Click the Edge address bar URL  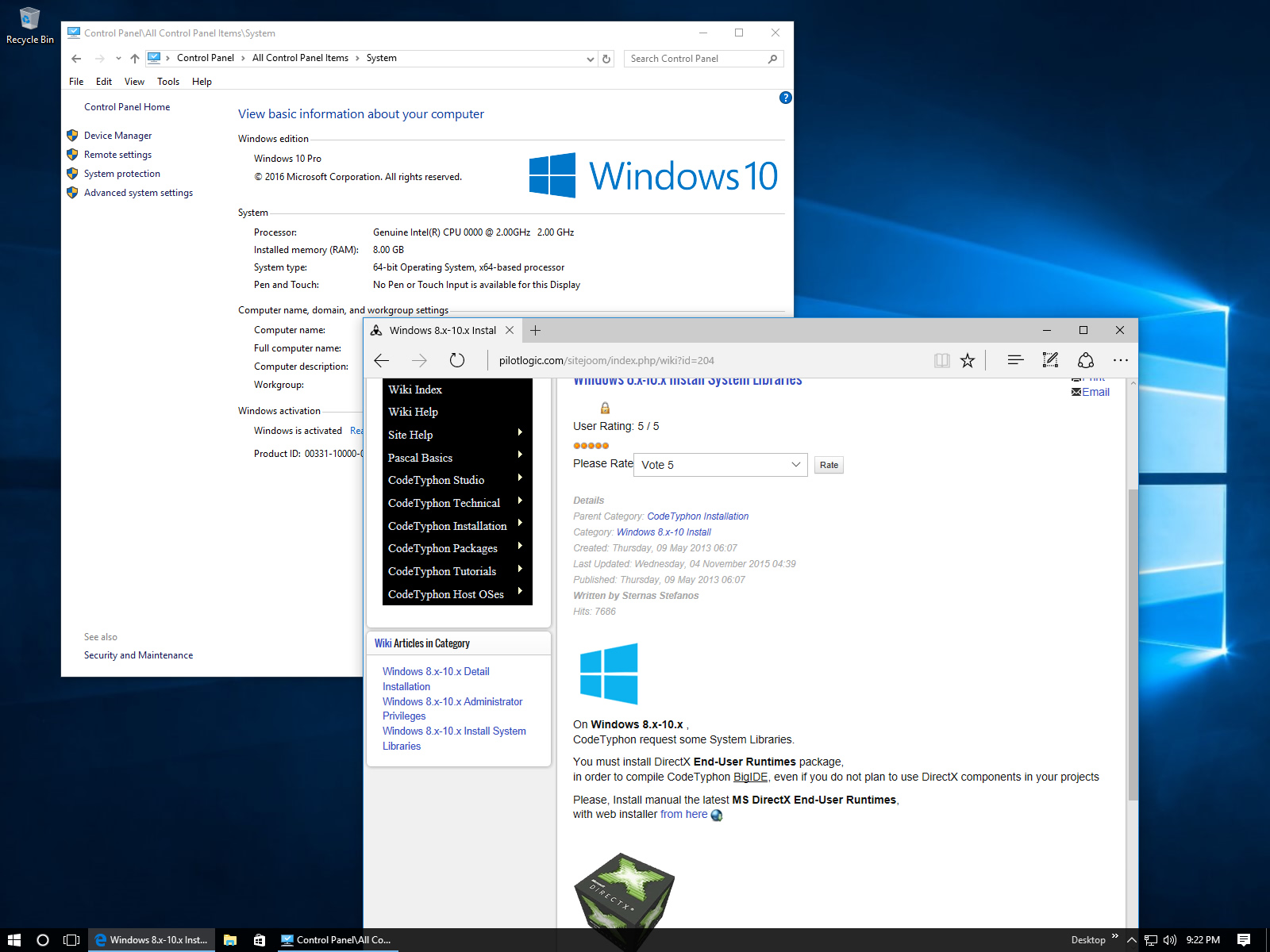pyautogui.click(x=606, y=360)
